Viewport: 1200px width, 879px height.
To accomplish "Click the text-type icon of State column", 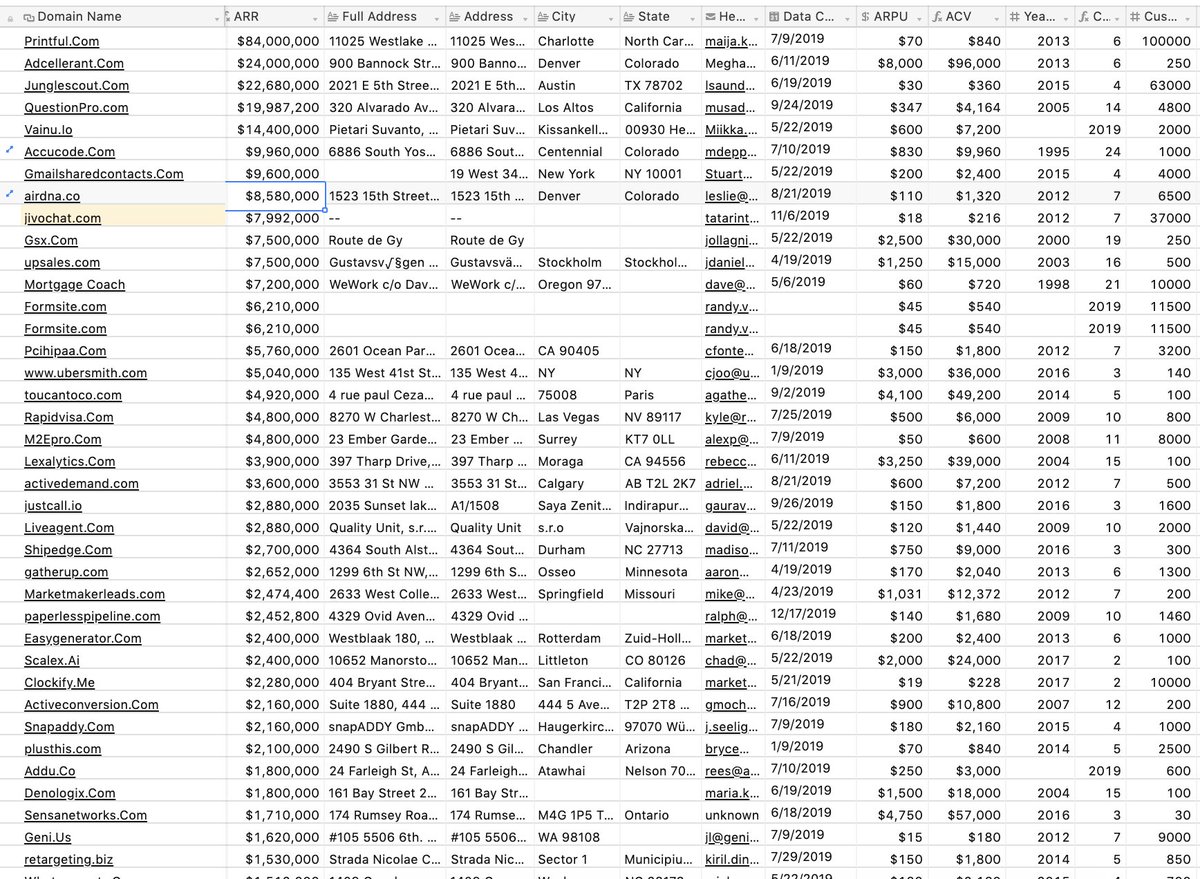I will [629, 17].
